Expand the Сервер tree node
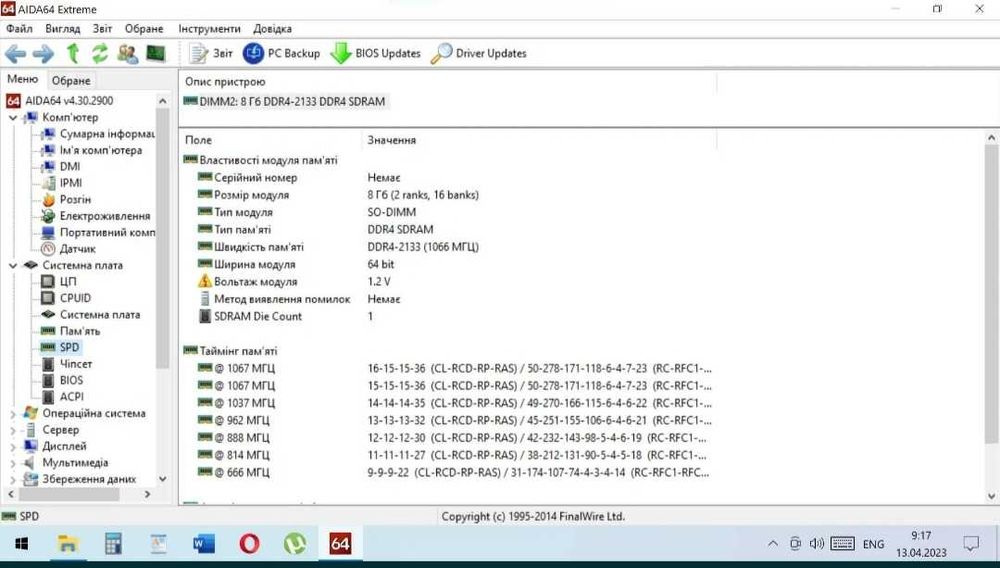 13,430
